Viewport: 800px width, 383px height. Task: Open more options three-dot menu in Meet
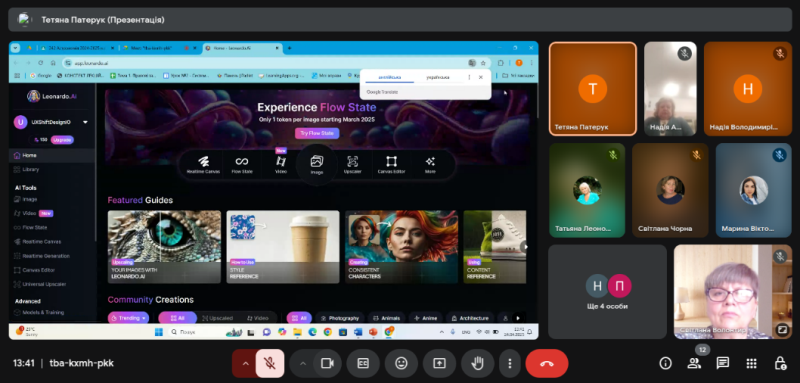click(x=510, y=363)
